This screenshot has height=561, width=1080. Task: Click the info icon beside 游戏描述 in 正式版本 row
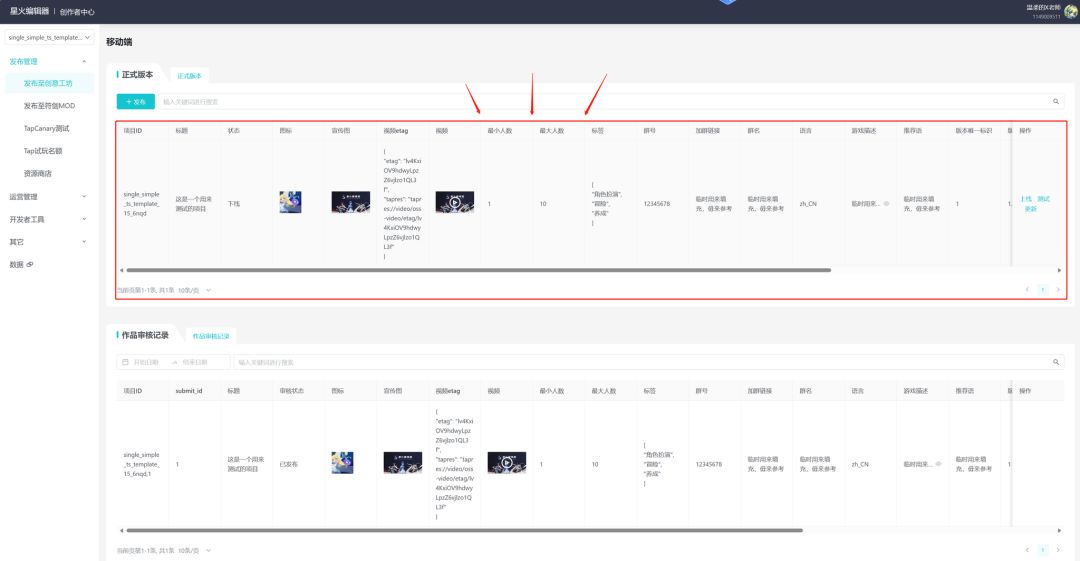(x=886, y=204)
